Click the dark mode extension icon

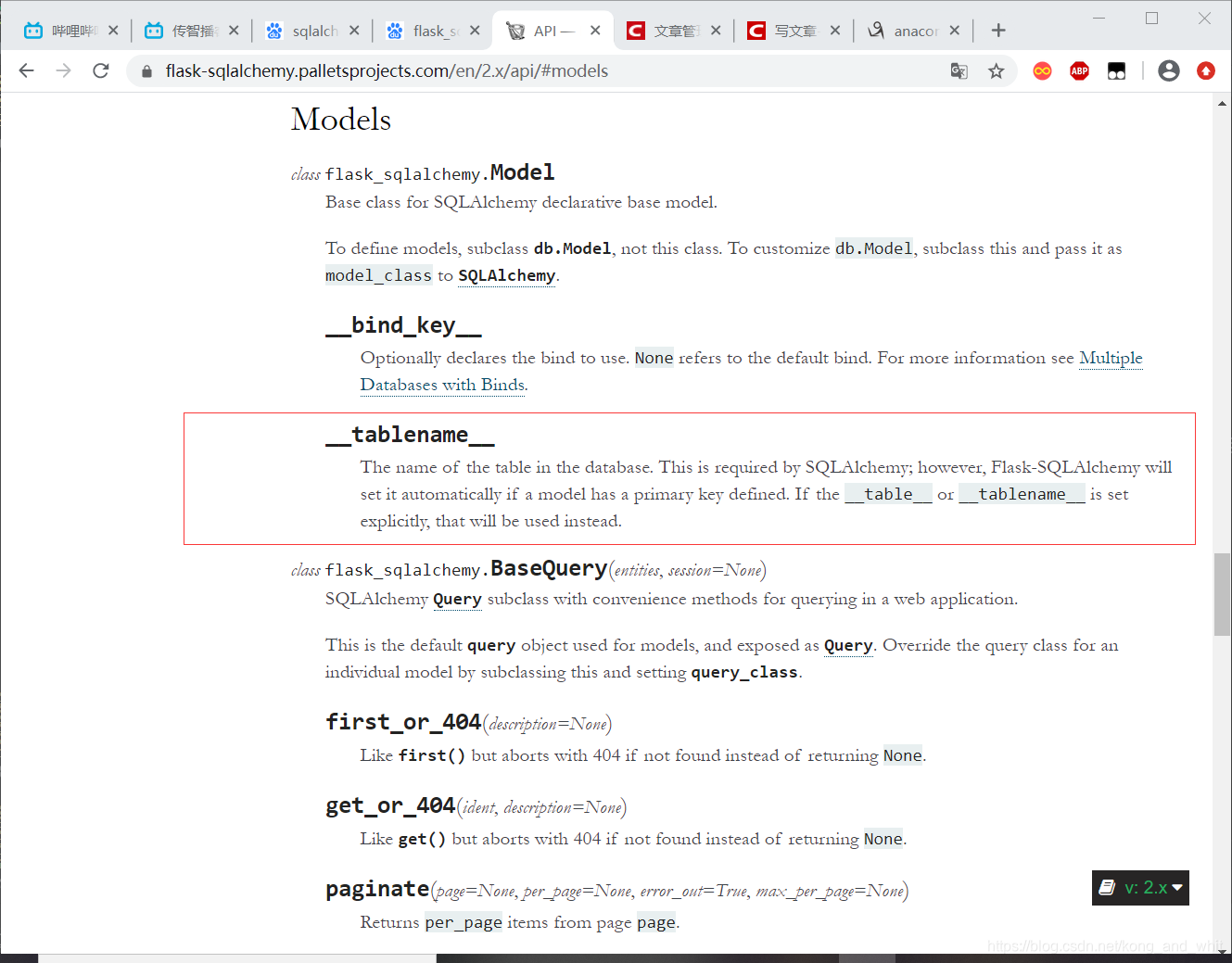pos(1116,70)
